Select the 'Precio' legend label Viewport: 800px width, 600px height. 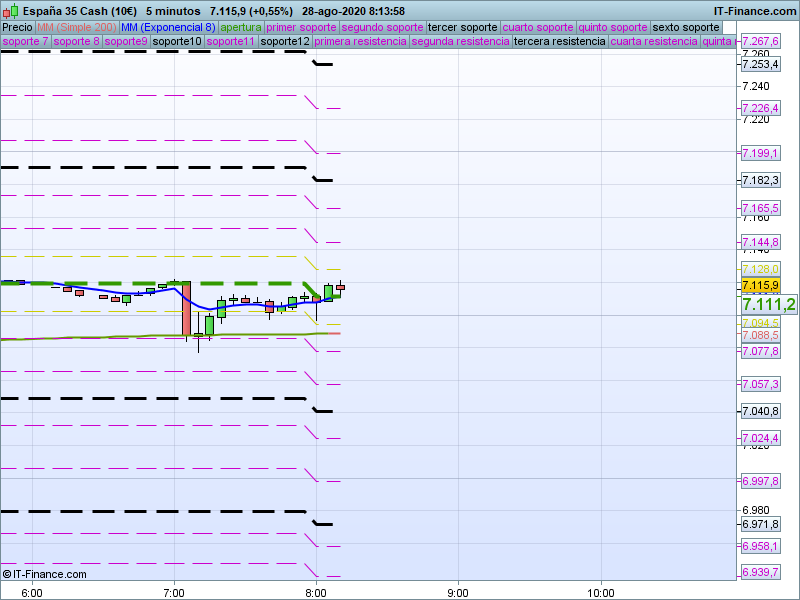(17, 27)
